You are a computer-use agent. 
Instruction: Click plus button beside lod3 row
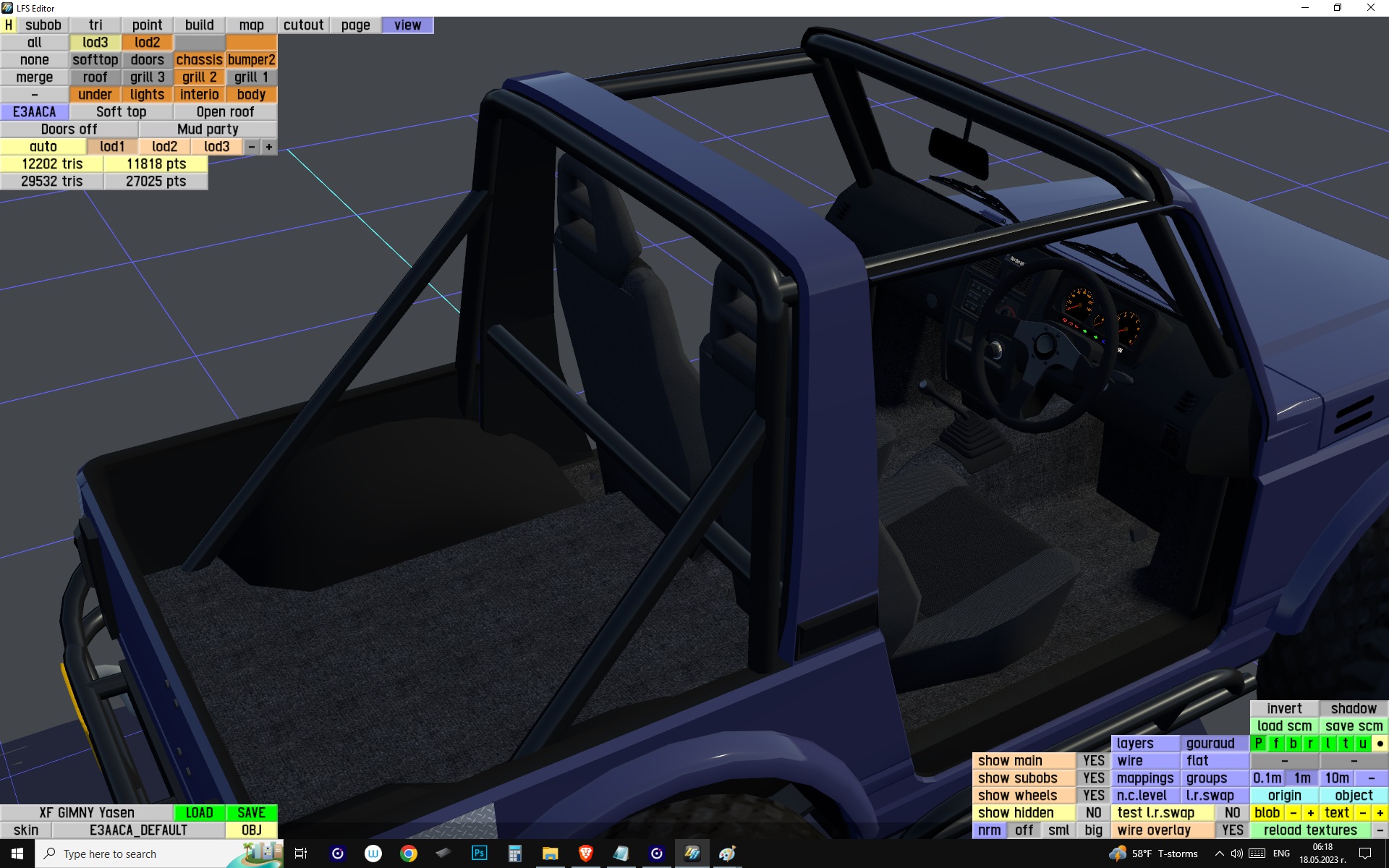point(268,146)
